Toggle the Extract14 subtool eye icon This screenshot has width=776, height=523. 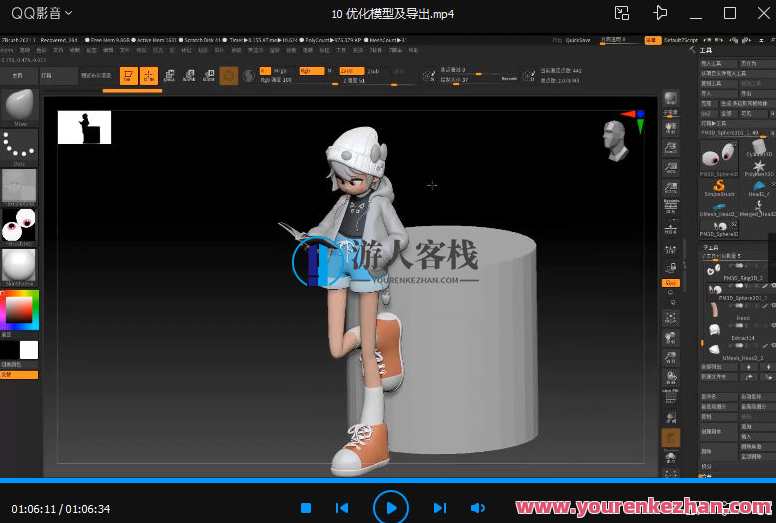773,325
